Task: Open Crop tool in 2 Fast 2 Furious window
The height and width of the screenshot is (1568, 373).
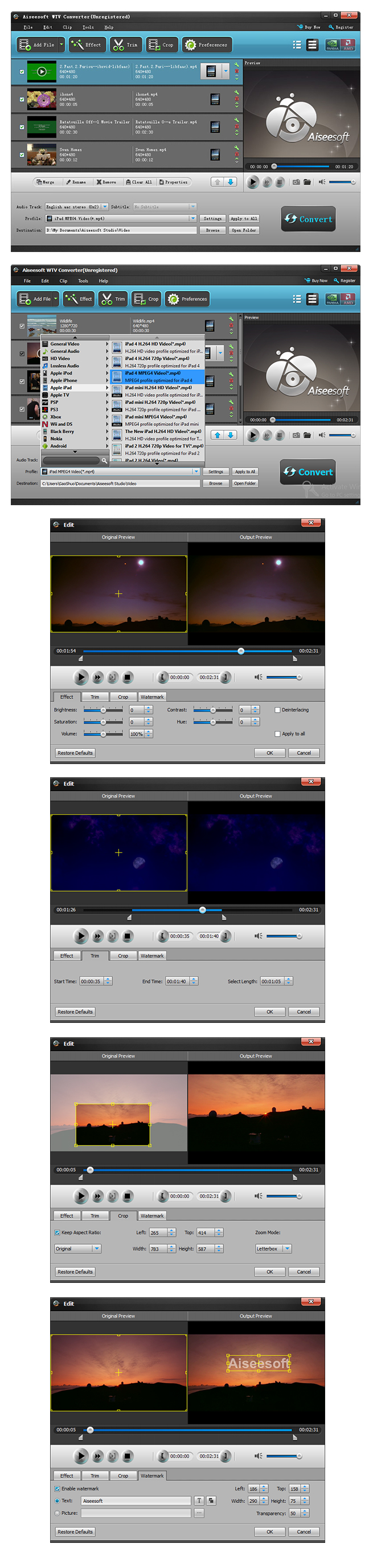Action: point(162,44)
